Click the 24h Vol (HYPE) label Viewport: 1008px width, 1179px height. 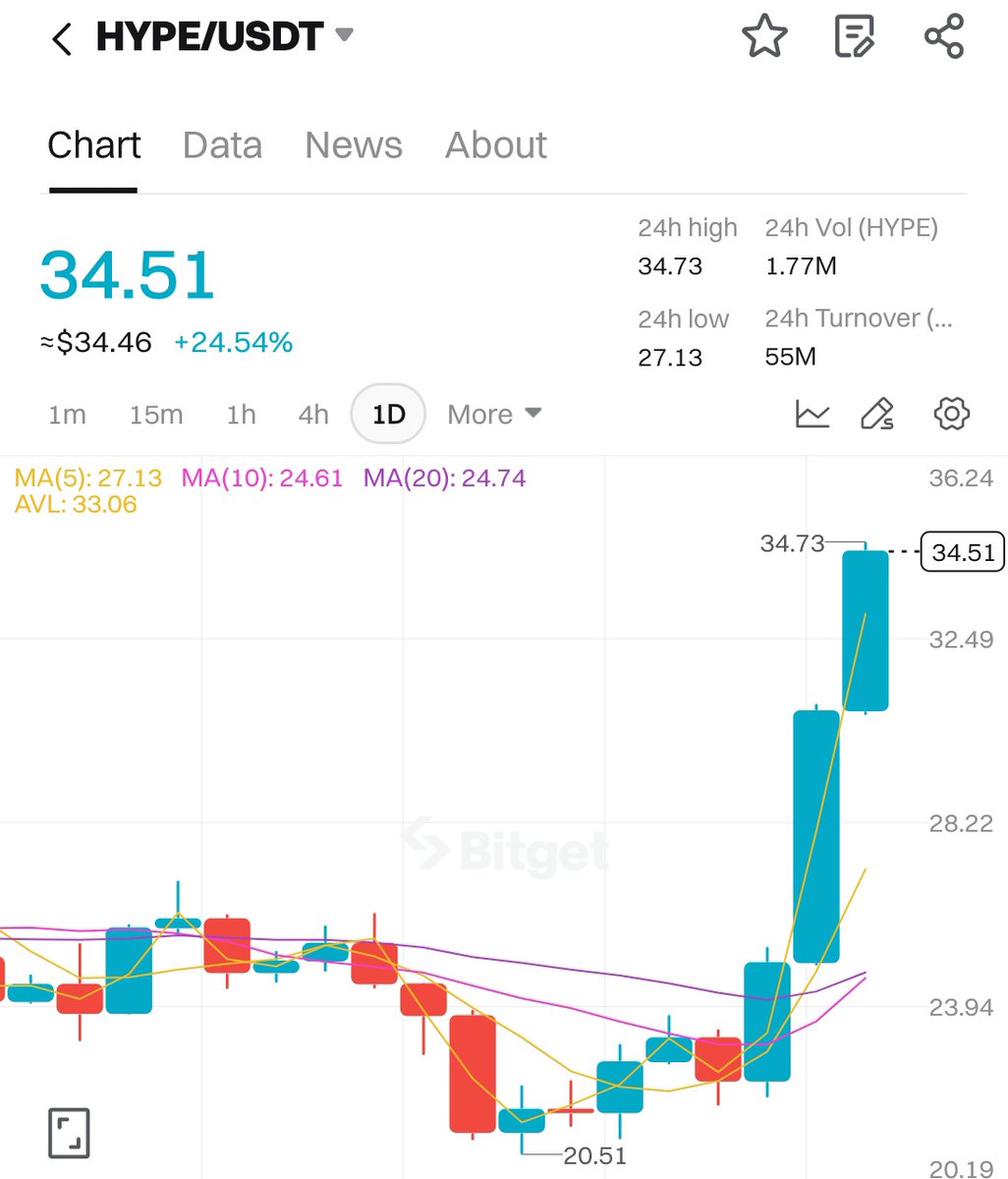point(852,228)
